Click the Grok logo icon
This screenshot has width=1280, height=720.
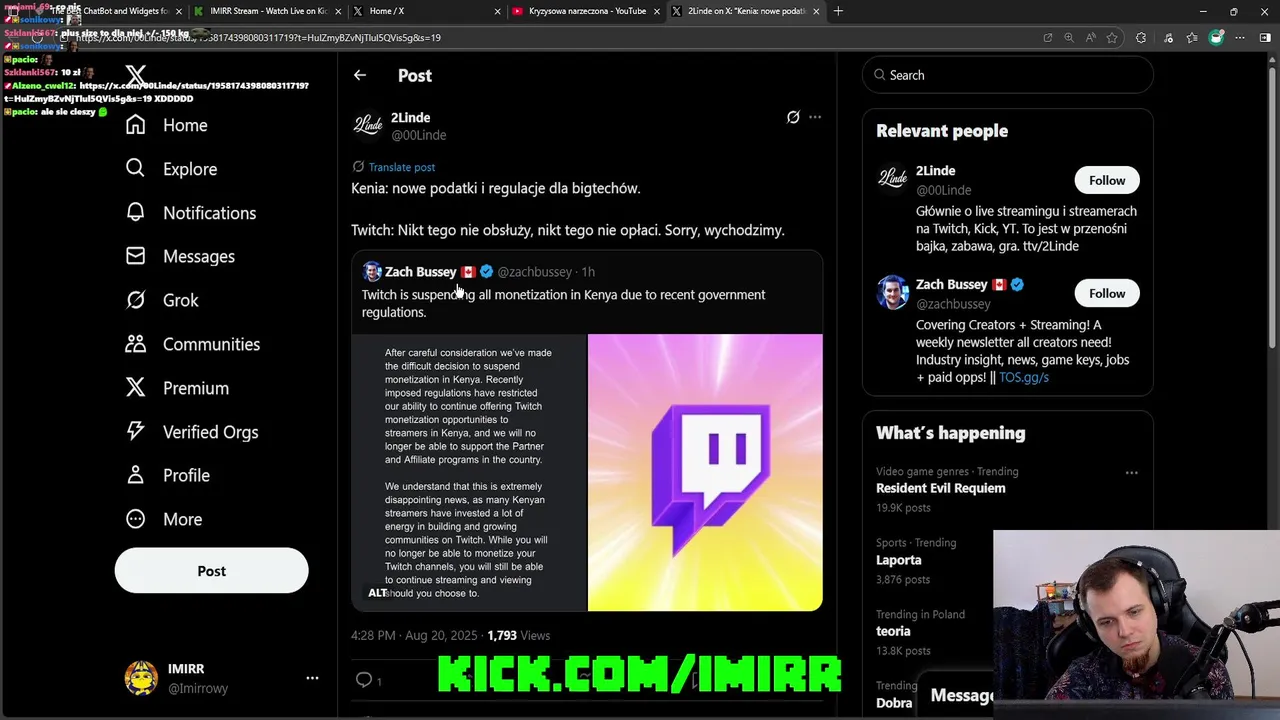coord(135,300)
